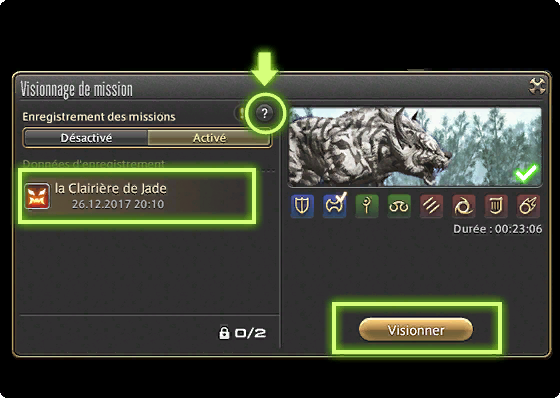Click the red duty icon beside Clairière de Jade
Viewport: 560px width, 400px height.
37,196
